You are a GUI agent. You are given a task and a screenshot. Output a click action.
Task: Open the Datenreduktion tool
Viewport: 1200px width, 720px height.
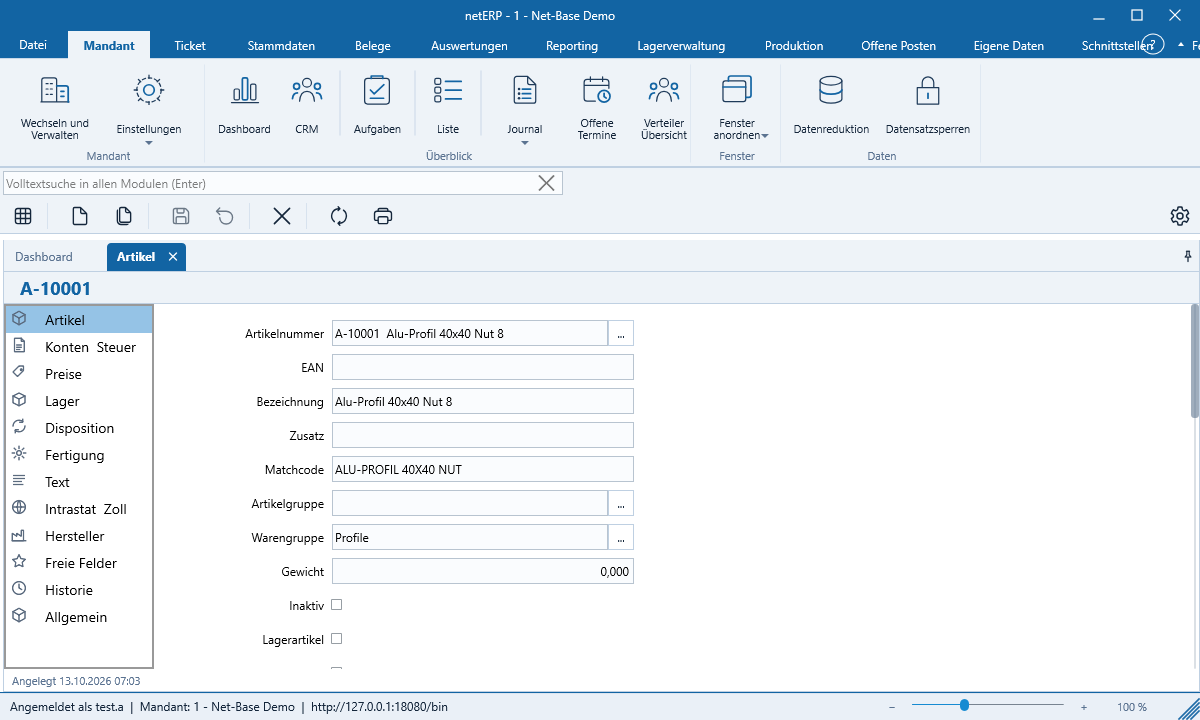click(831, 105)
